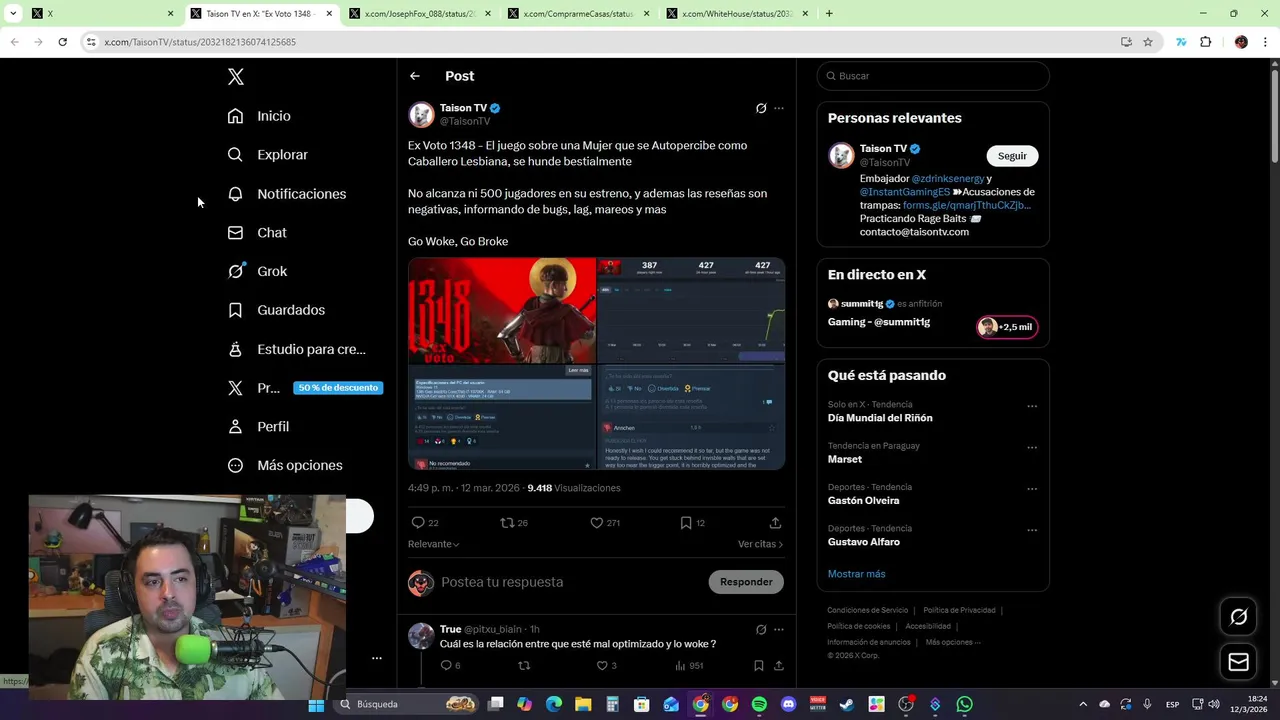This screenshot has width=1280, height=720.
Task: Open three-dot menu on Taison TV post
Action: point(779,108)
